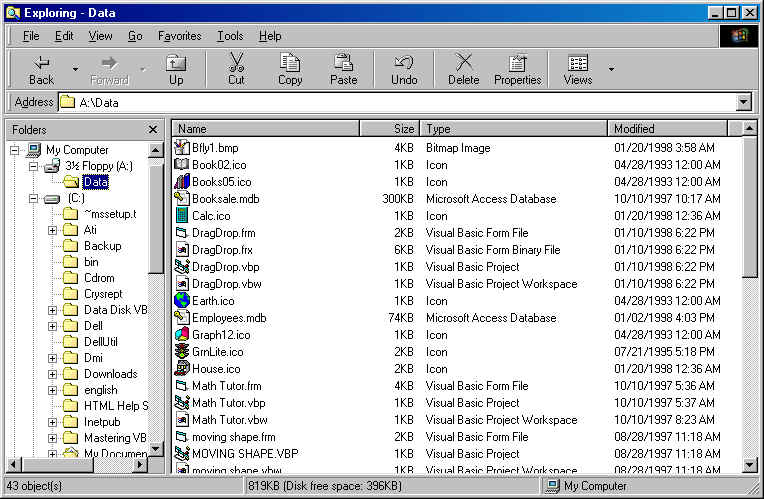The image size is (764, 499).
Task: Open the Favorites menu
Action: (x=179, y=36)
